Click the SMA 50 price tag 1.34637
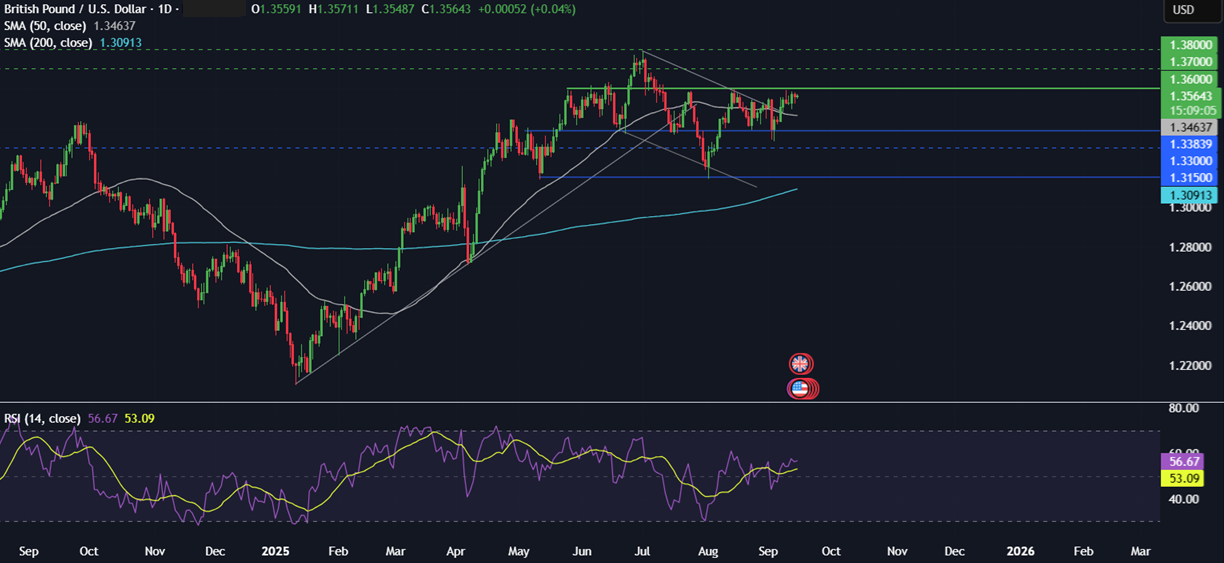This screenshot has width=1224, height=563. pyautogui.click(x=1189, y=128)
